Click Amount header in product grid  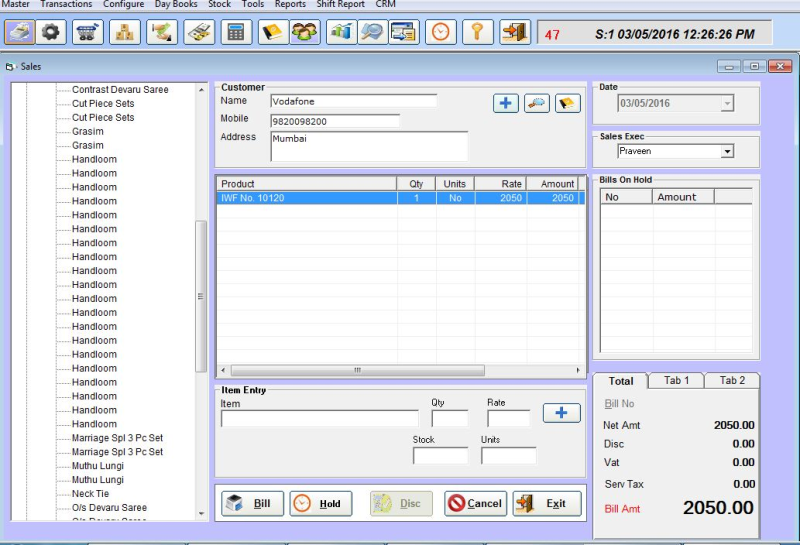coord(552,184)
